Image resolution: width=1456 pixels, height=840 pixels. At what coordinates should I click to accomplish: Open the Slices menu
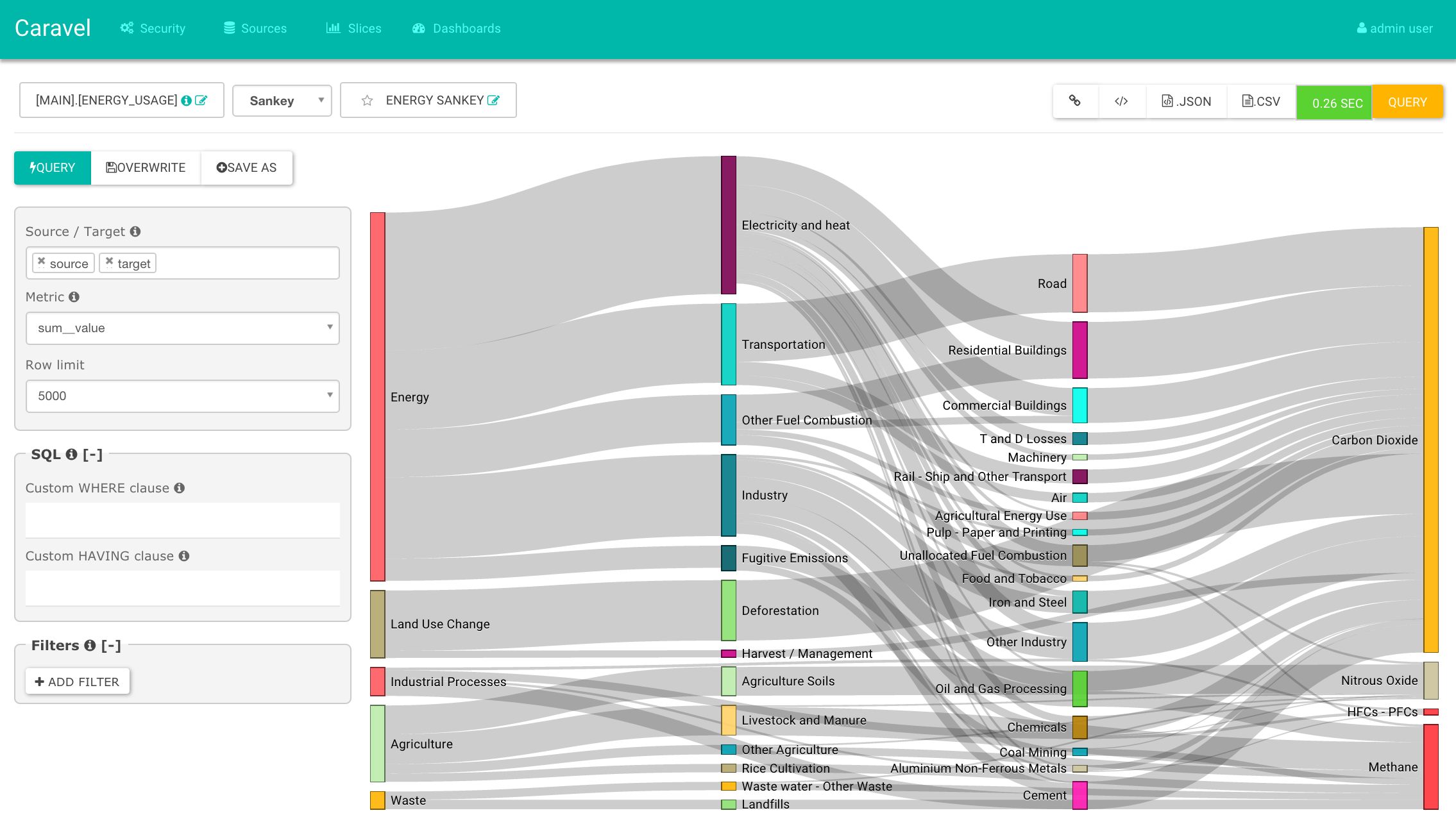pos(354,28)
